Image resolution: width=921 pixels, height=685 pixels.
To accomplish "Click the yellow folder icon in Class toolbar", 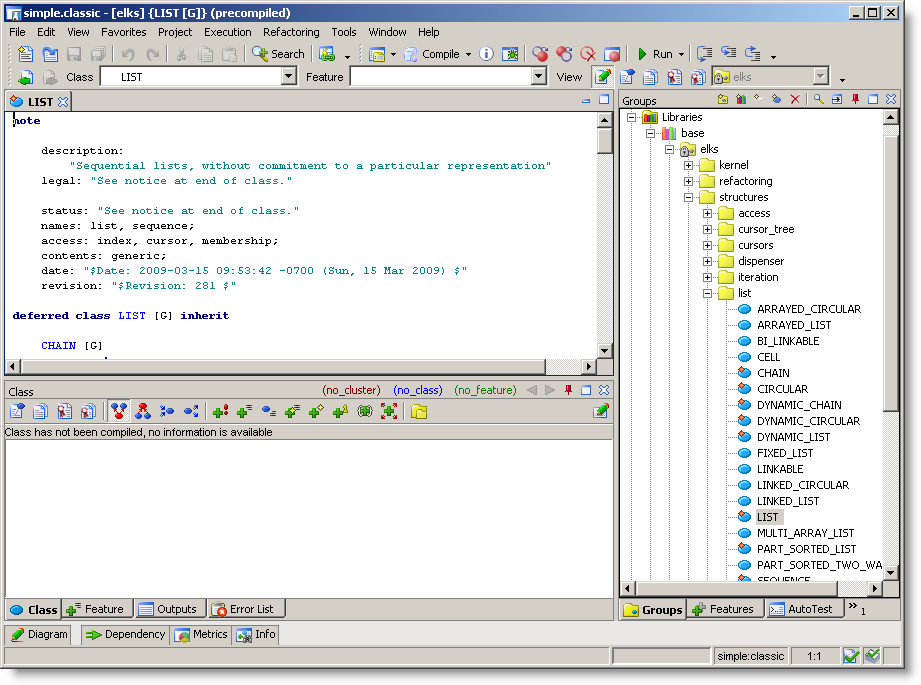I will coord(419,411).
